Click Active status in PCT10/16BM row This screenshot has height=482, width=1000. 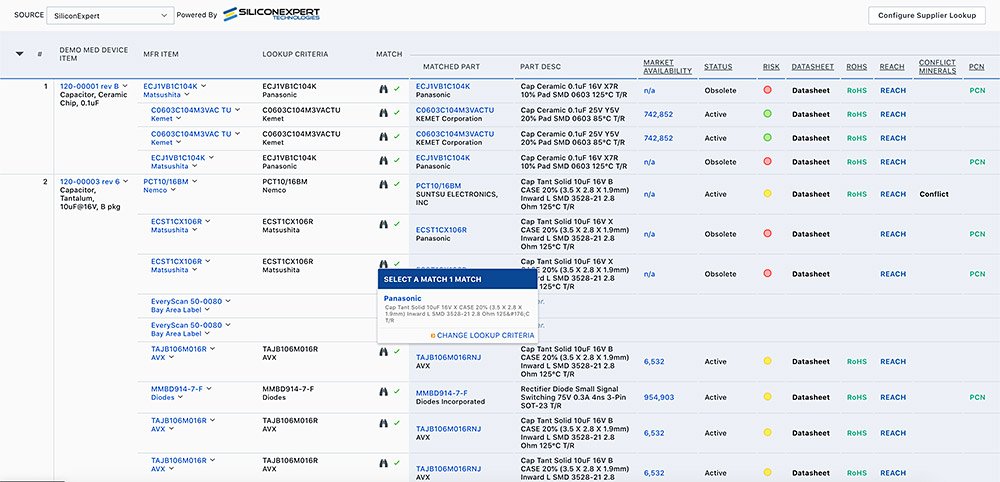[x=716, y=194]
